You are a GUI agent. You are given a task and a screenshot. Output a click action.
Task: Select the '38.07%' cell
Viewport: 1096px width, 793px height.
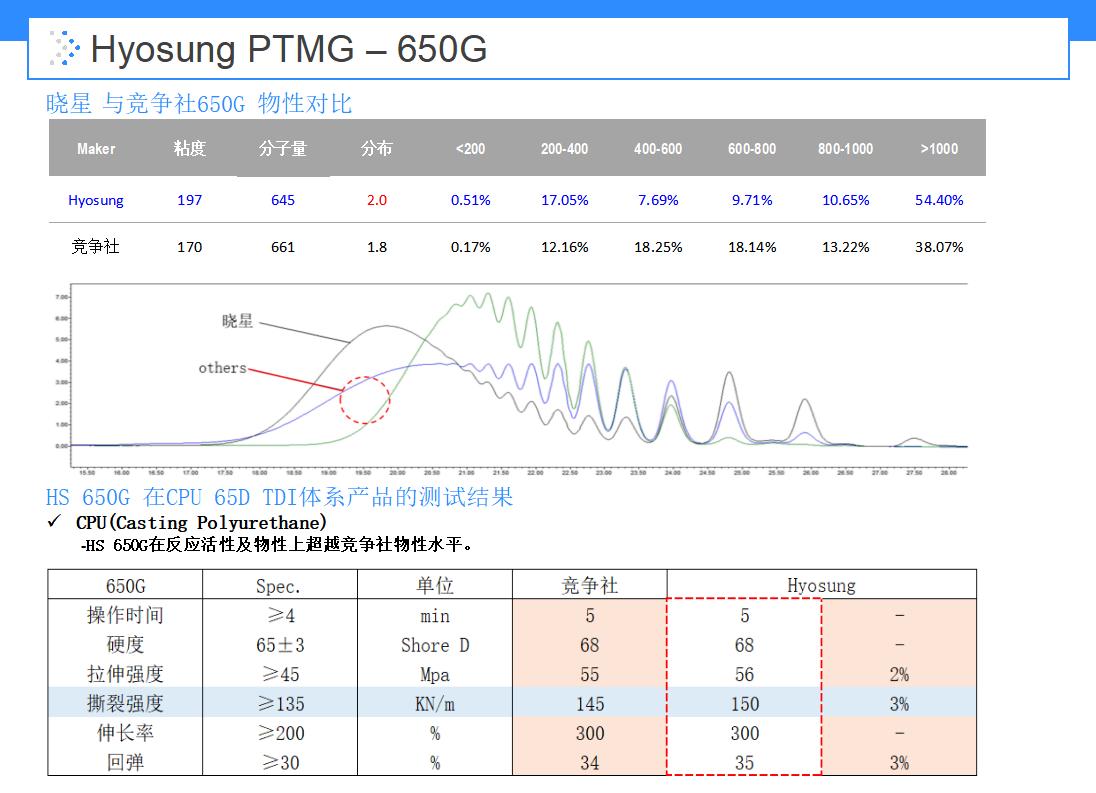click(939, 247)
